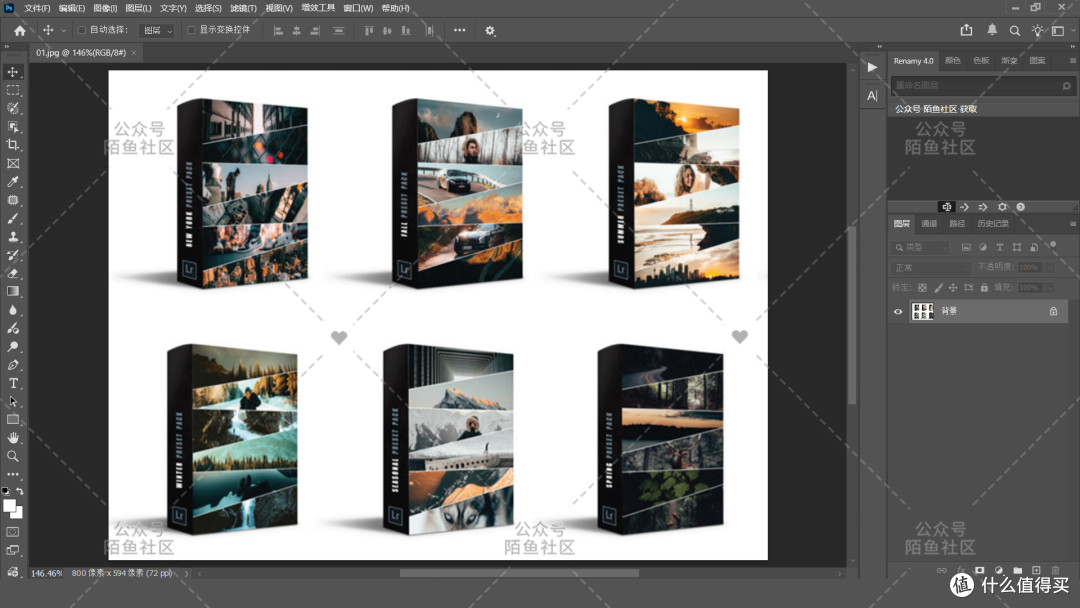Viewport: 1080px width, 608px height.
Task: Pick the Zoom tool in toolbar
Action: pyautogui.click(x=12, y=456)
